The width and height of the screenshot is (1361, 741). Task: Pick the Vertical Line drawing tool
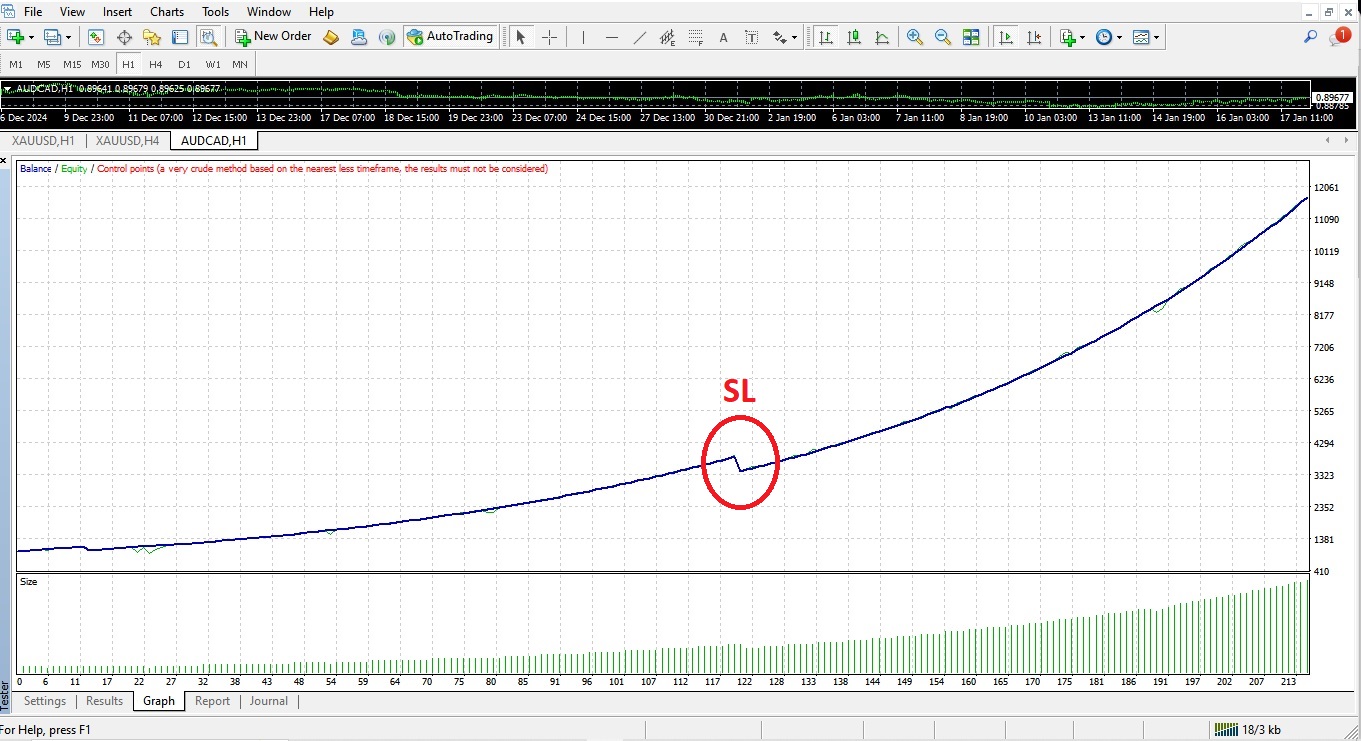point(583,37)
